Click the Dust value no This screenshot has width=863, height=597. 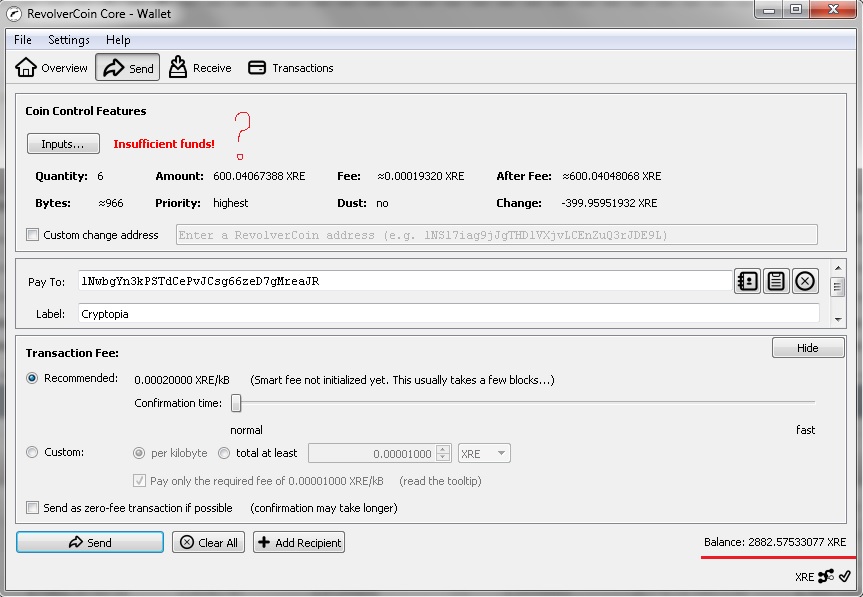[383, 204]
